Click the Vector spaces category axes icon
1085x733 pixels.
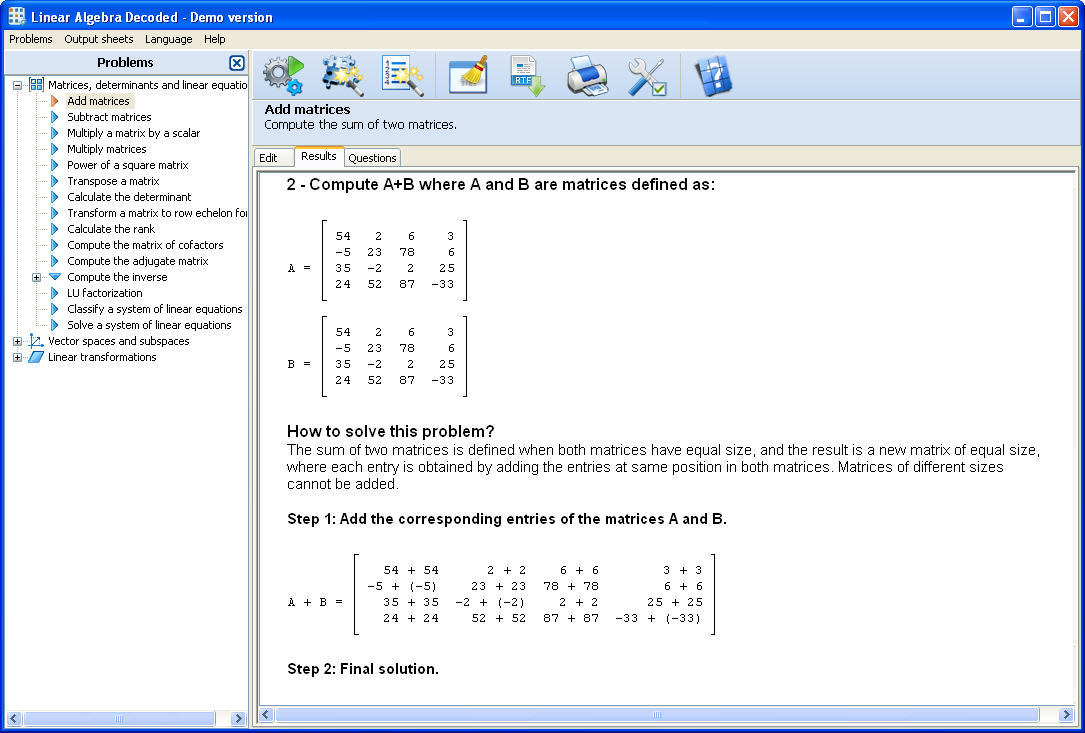(x=36, y=341)
